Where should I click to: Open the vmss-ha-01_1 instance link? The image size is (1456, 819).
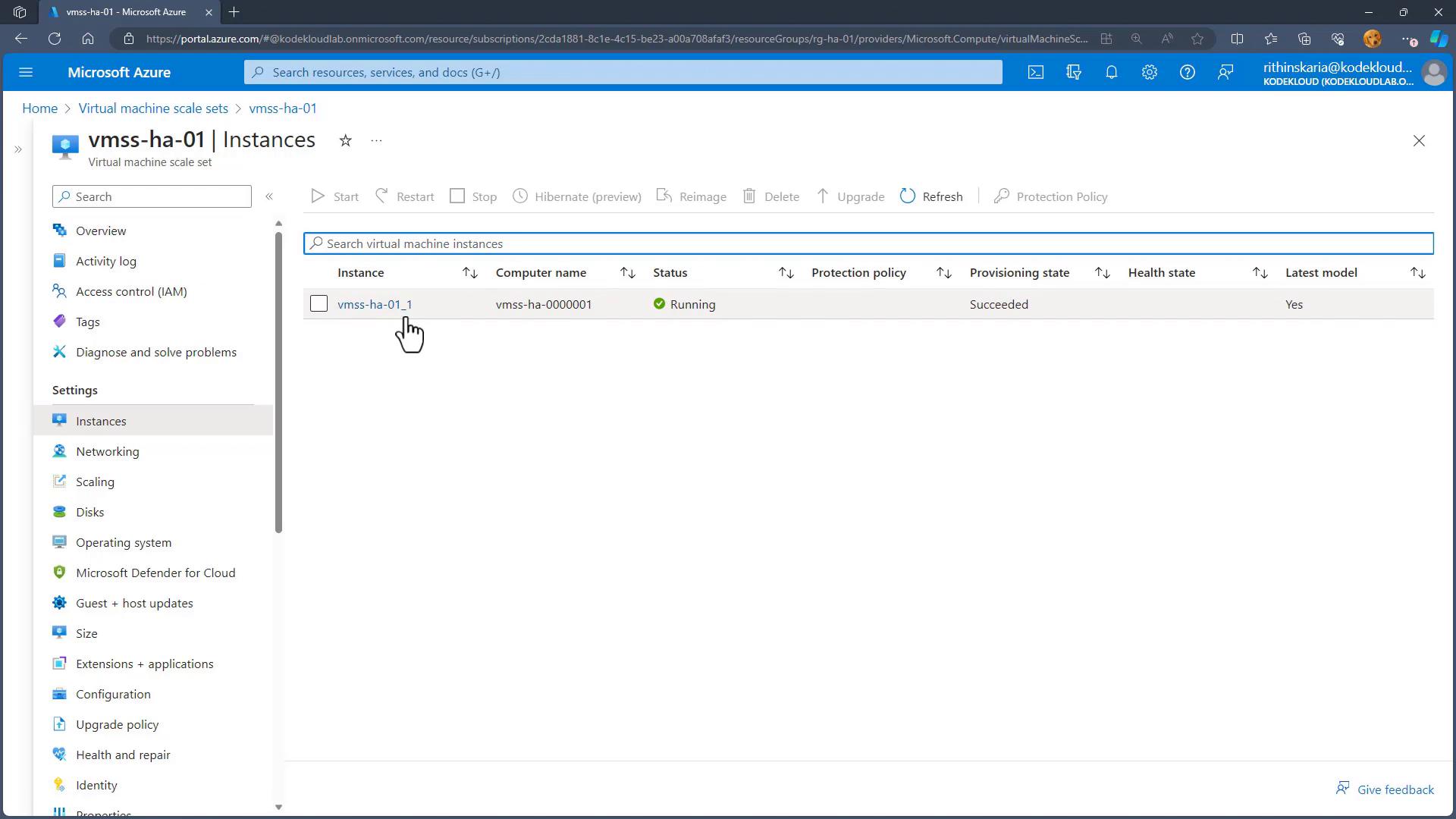click(x=375, y=304)
